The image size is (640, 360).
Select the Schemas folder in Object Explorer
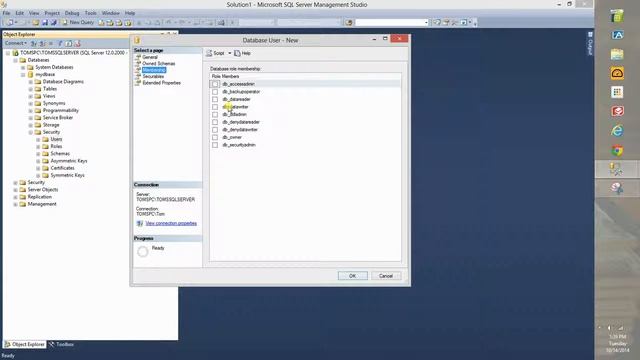click(60, 153)
